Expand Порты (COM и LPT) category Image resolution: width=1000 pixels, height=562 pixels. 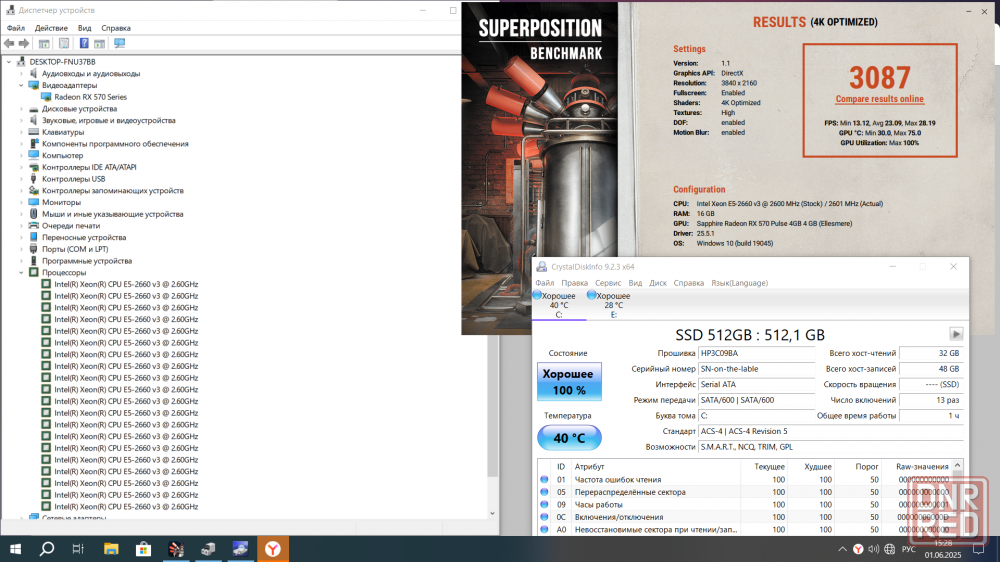pyautogui.click(x=21, y=249)
